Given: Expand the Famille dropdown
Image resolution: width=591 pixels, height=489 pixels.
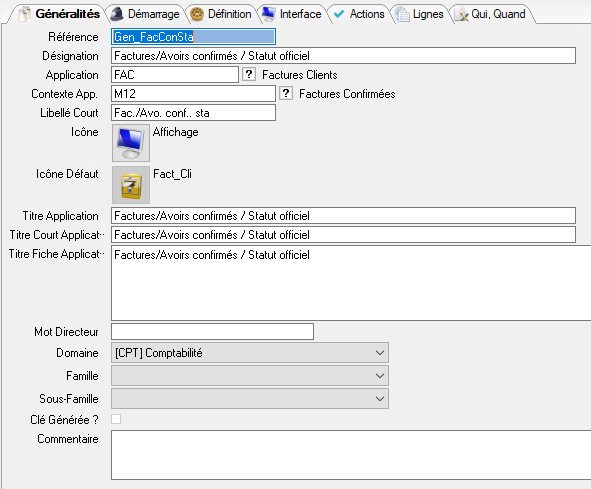Looking at the screenshot, I should pyautogui.click(x=250, y=376).
